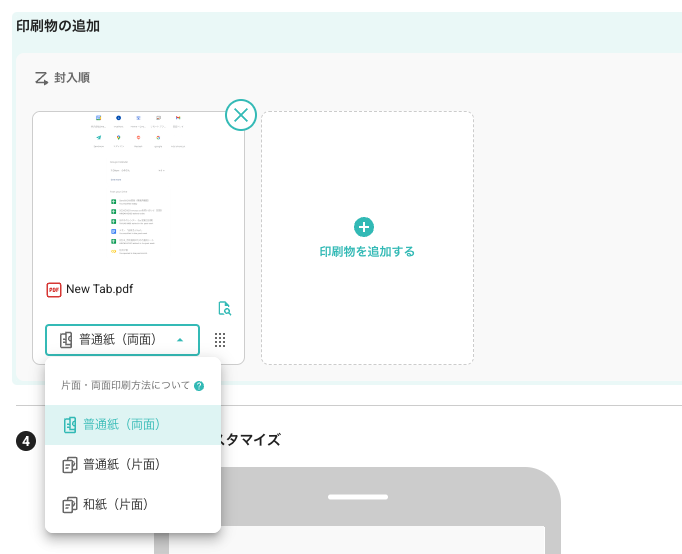Screen dimensions: 682x554
Task: Click the plus icon to add print item
Action: 364,227
